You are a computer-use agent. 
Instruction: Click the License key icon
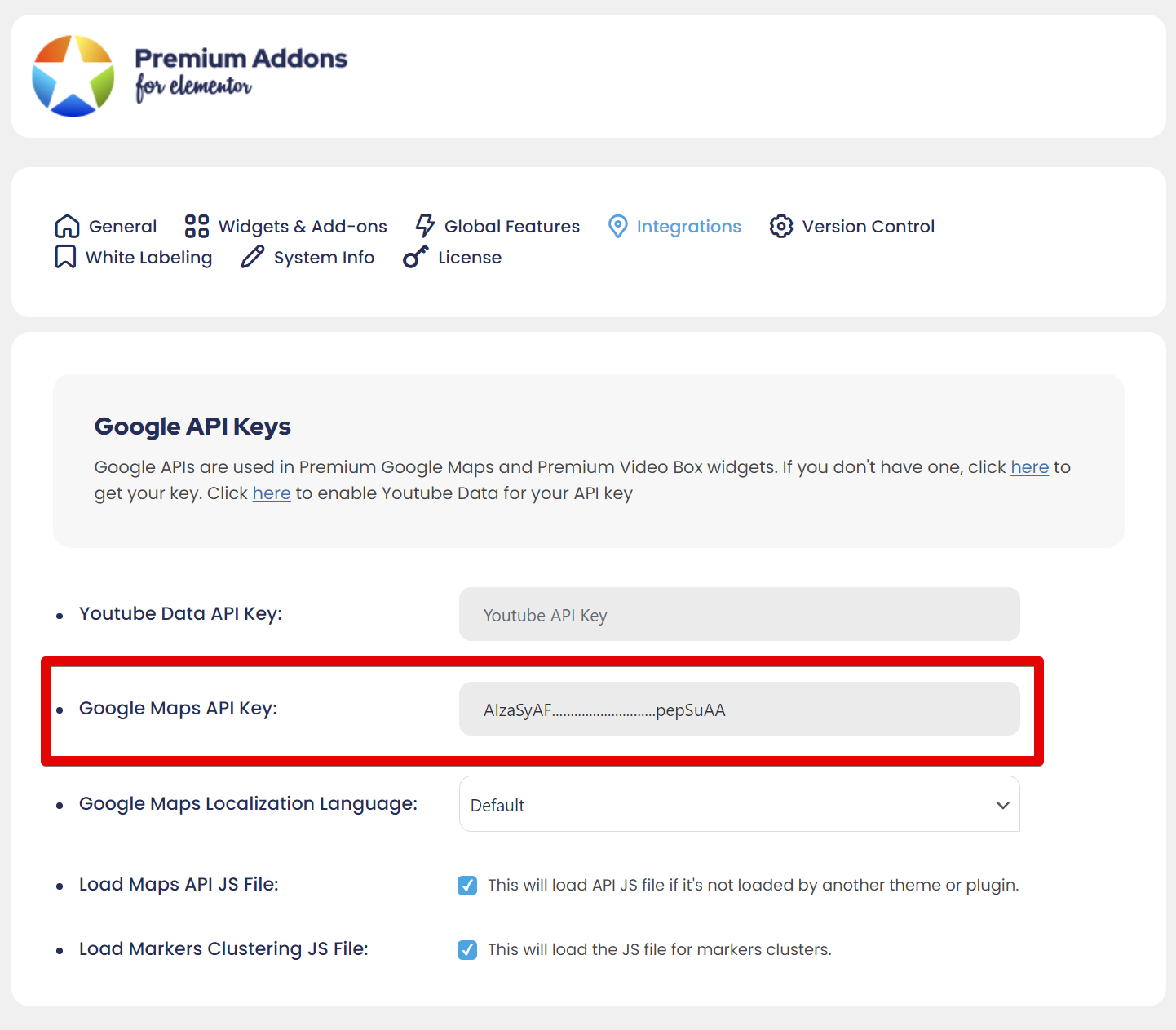click(x=416, y=257)
